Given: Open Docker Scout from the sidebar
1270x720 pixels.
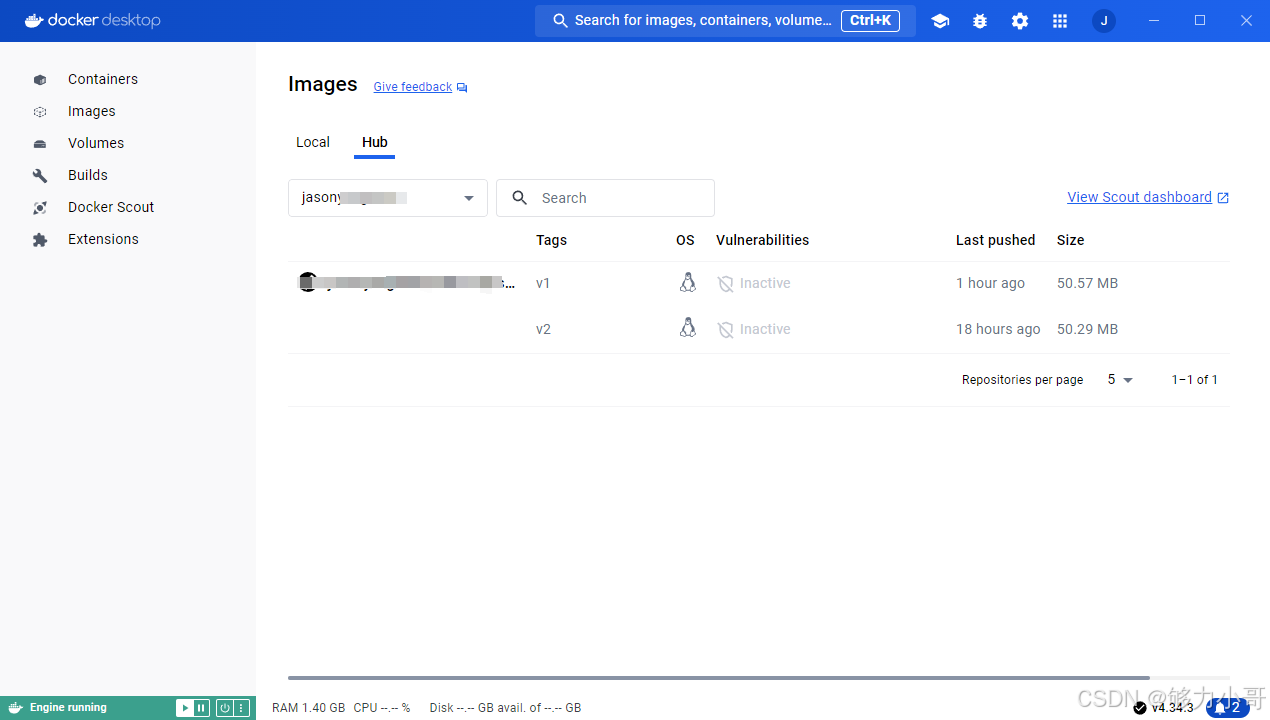Looking at the screenshot, I should click(110, 207).
